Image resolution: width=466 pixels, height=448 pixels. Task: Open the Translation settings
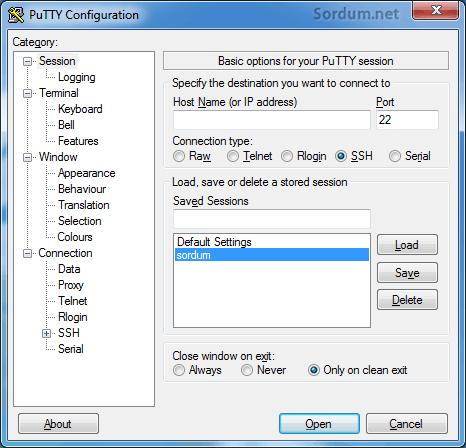[x=83, y=205]
